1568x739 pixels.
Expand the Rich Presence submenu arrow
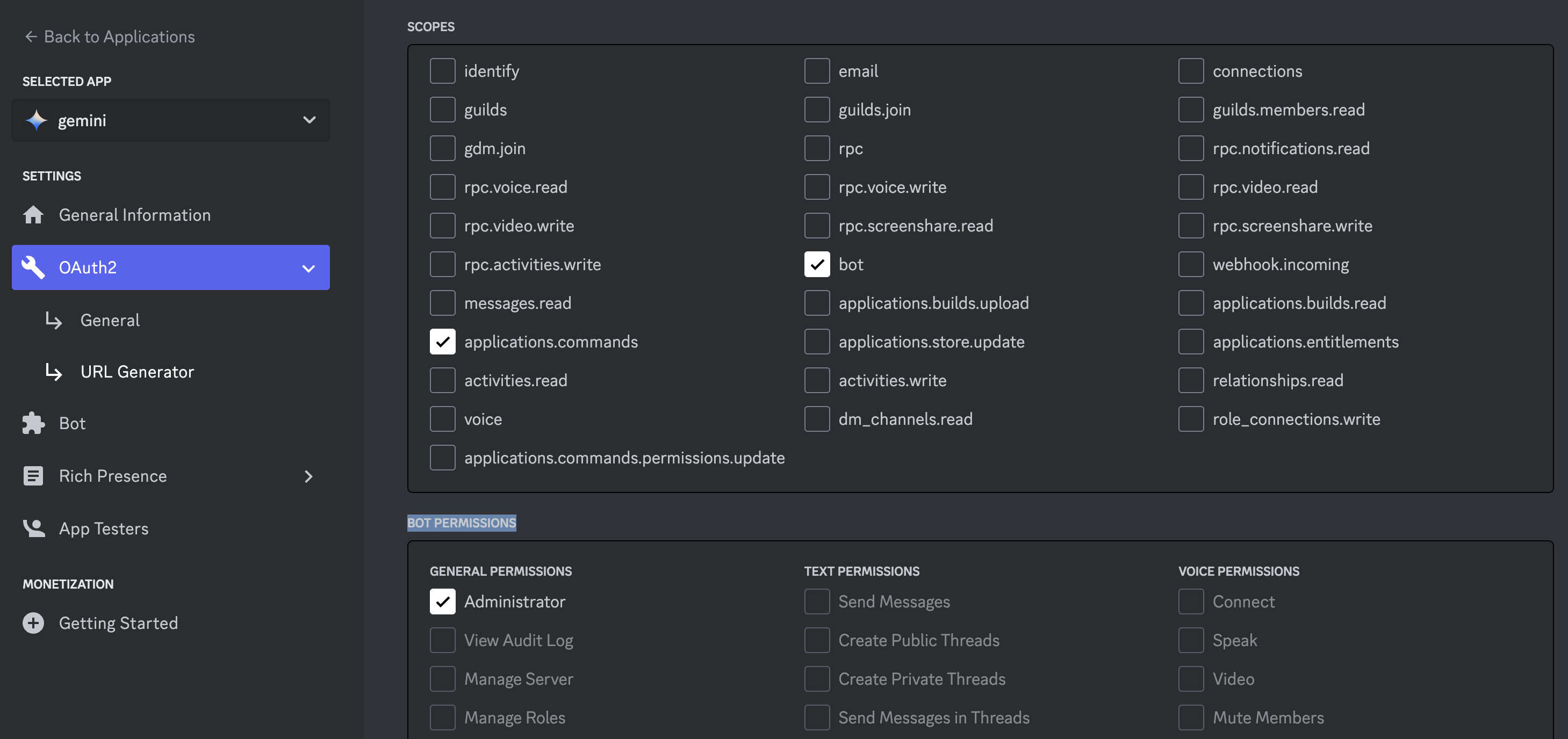coord(308,476)
